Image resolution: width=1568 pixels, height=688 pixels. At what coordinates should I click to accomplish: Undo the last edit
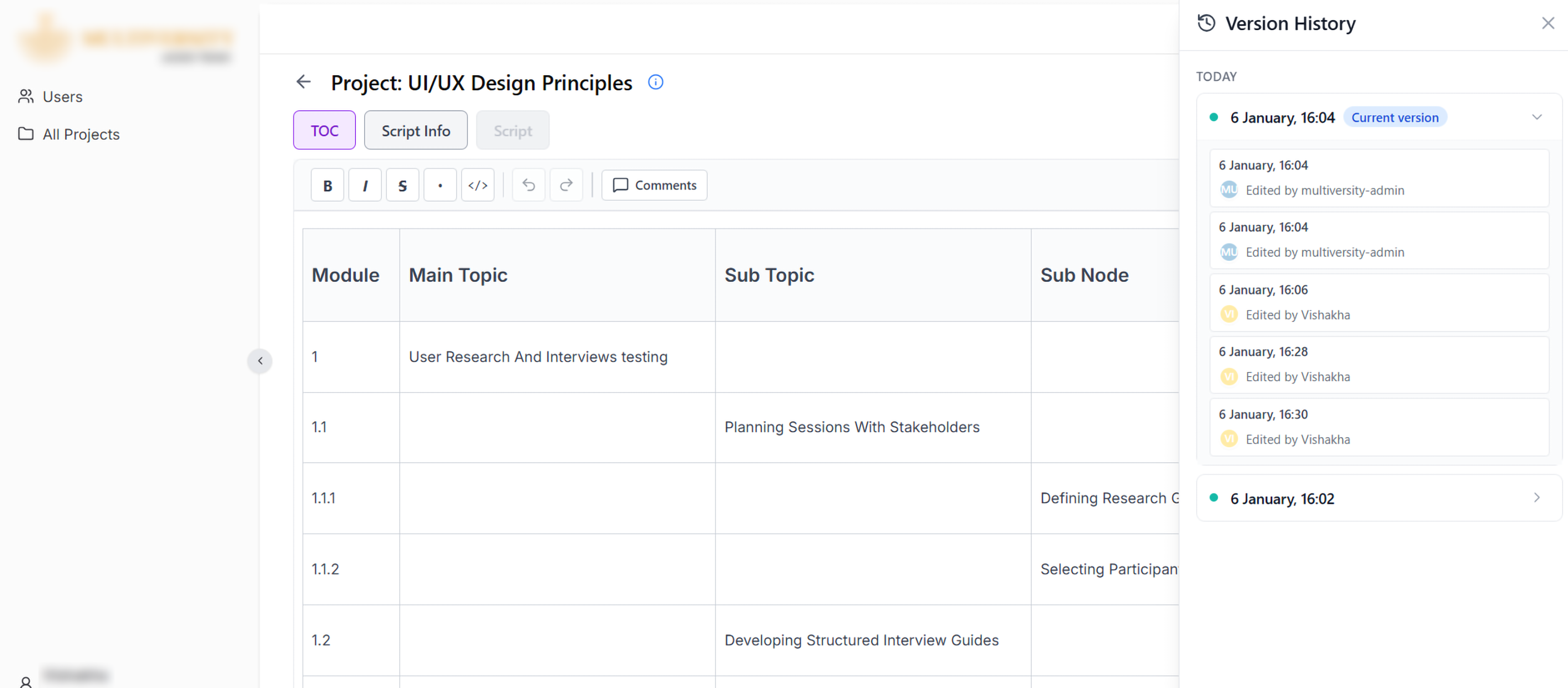tap(528, 185)
